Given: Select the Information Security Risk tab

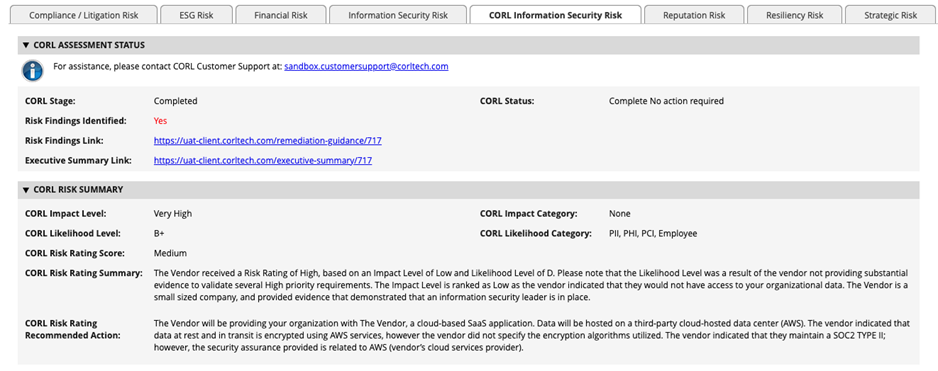Looking at the screenshot, I should pyautogui.click(x=398, y=15).
